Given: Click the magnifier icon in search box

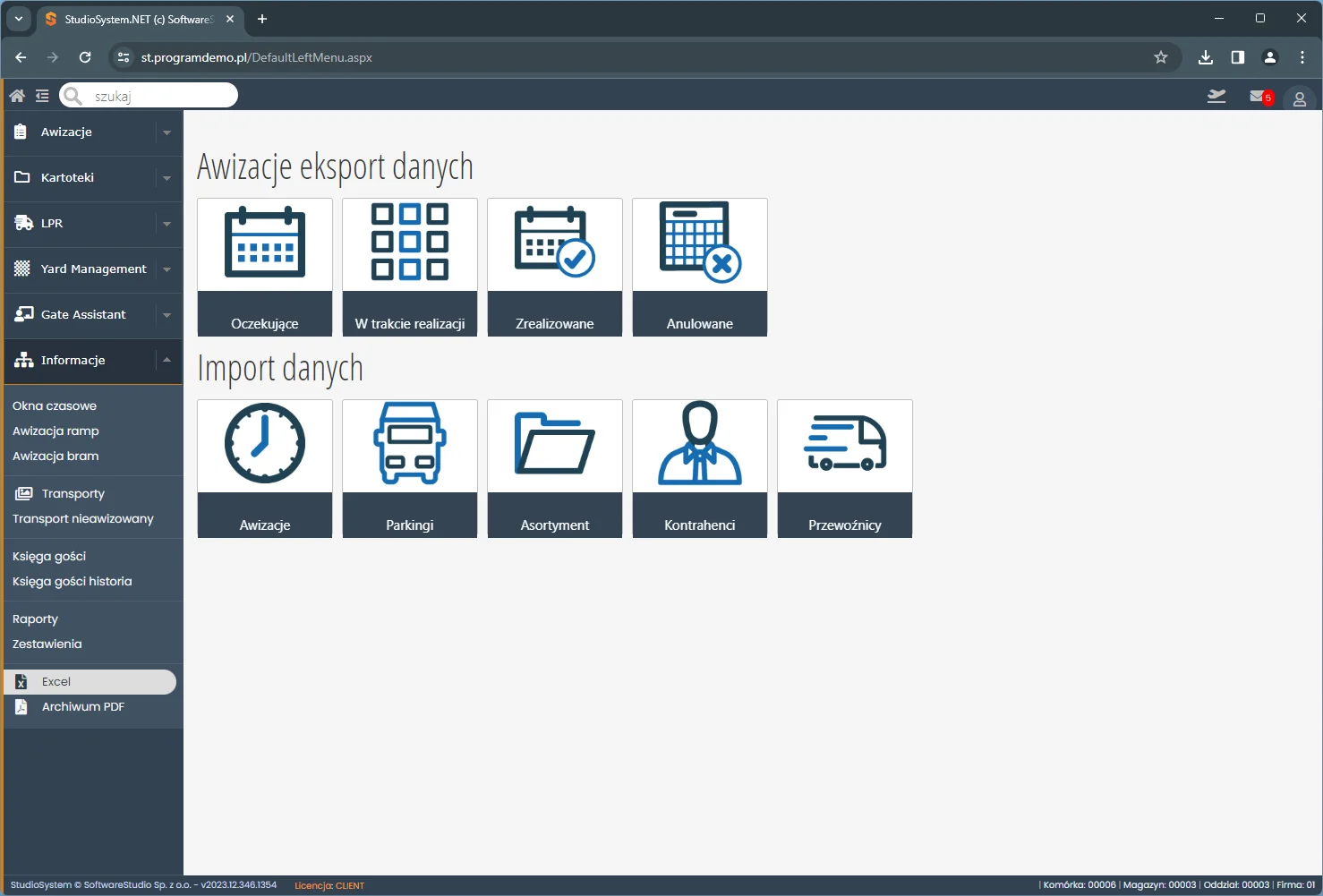Looking at the screenshot, I should coord(73,96).
